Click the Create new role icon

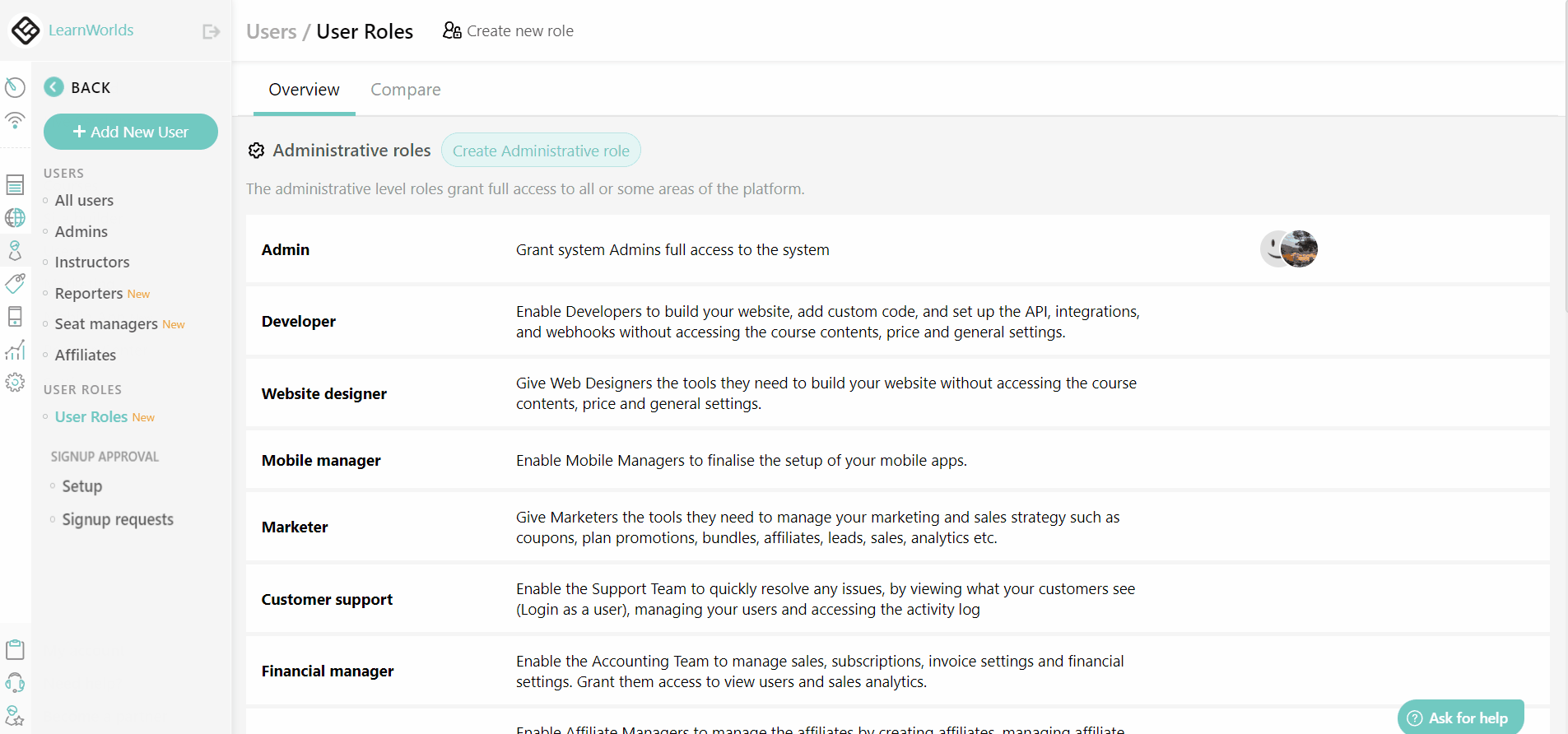pos(452,30)
